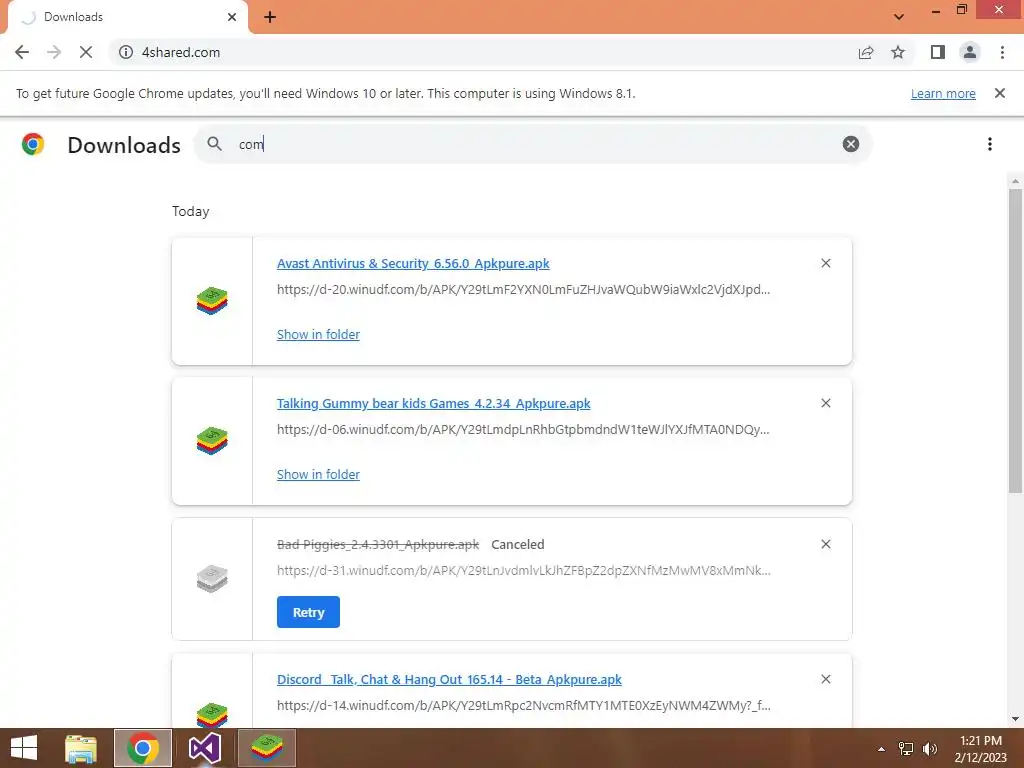Open the Chrome profile avatar
The image size is (1024, 768).
[x=970, y=52]
